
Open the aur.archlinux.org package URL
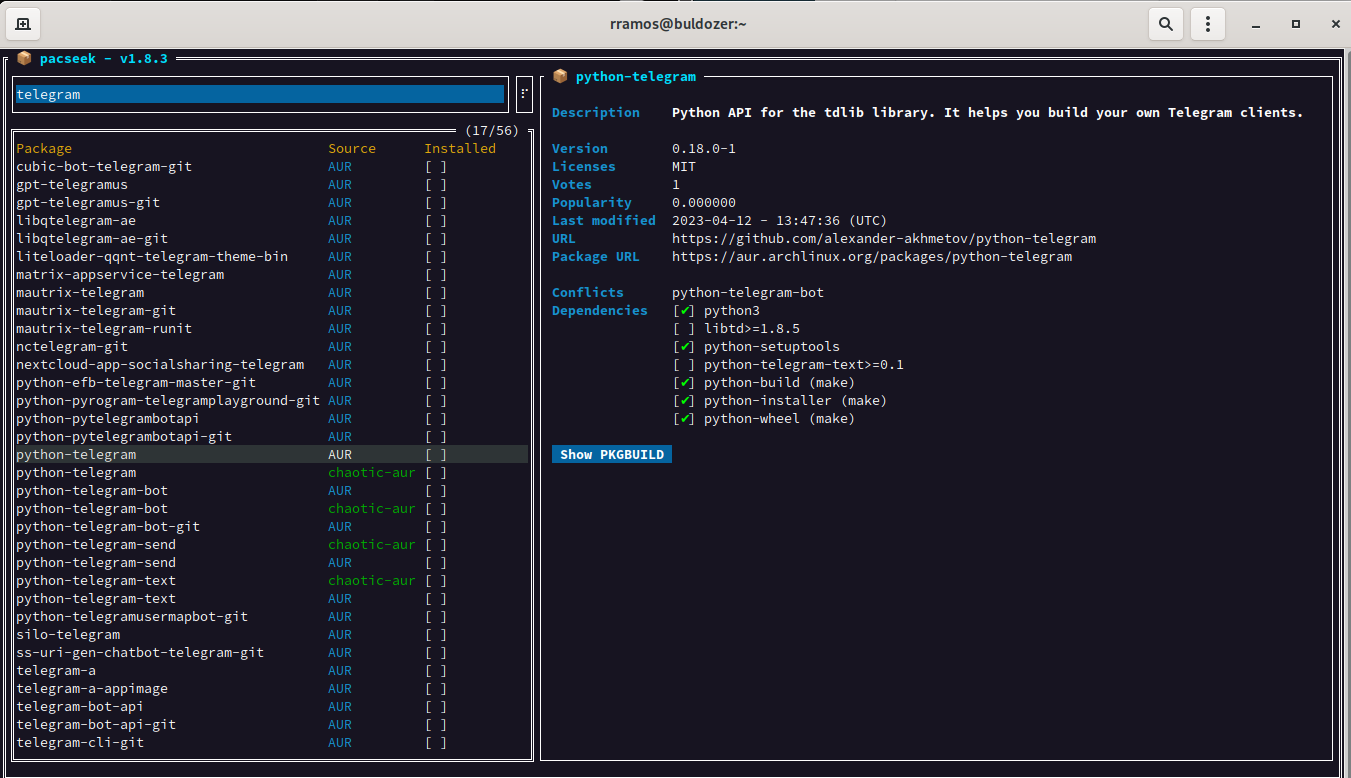872,256
